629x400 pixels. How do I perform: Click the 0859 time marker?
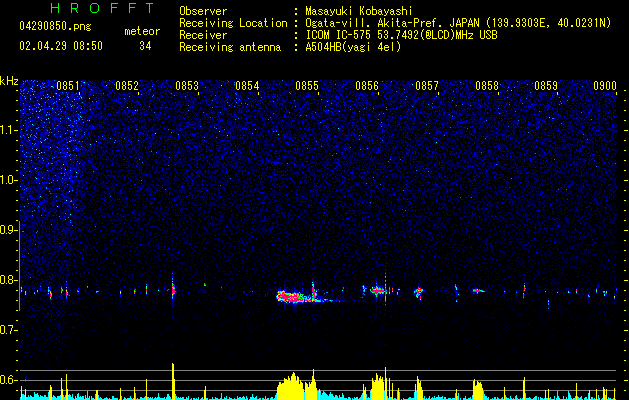(x=546, y=86)
